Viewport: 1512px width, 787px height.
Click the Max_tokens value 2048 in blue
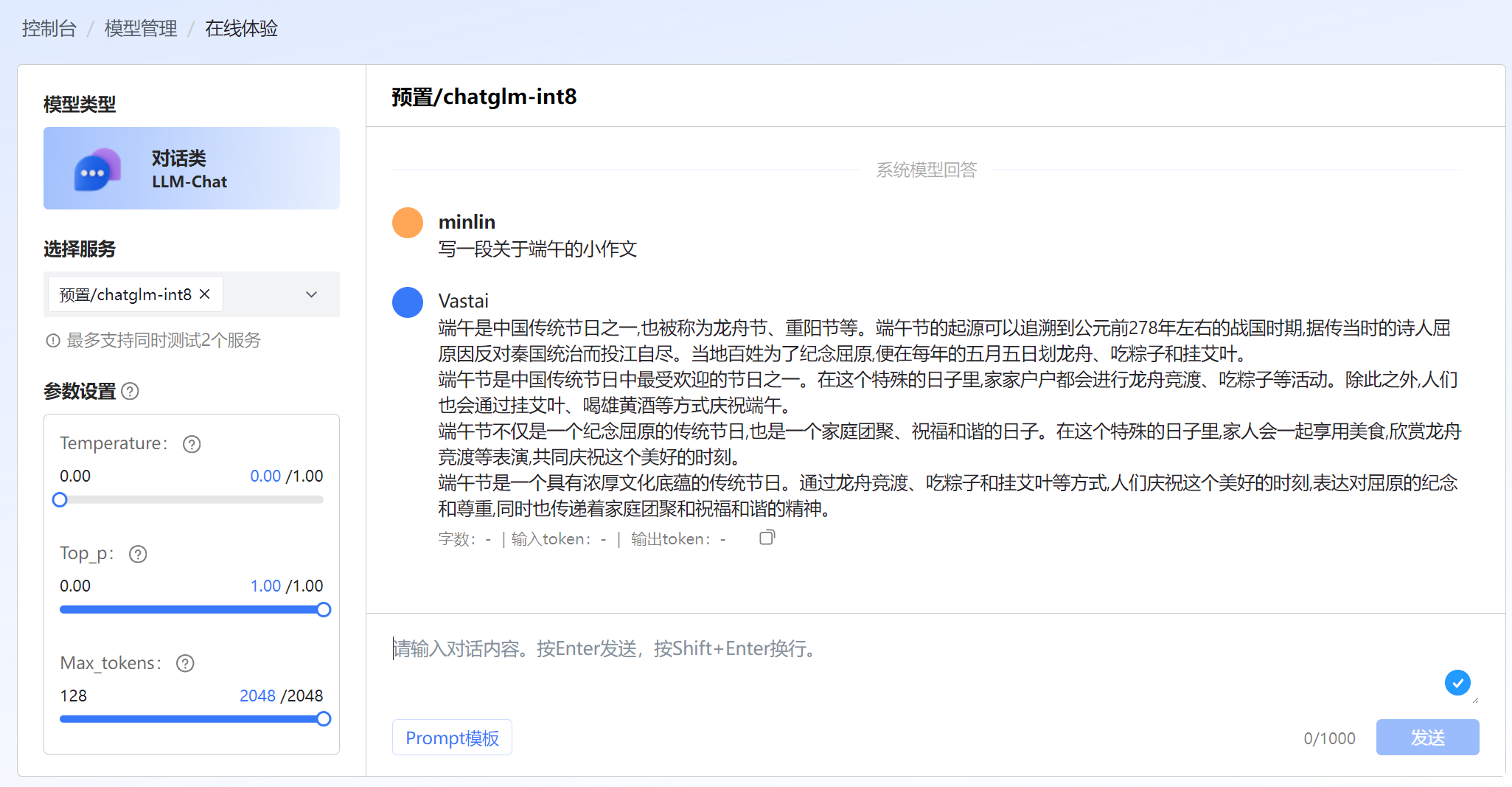(x=257, y=696)
